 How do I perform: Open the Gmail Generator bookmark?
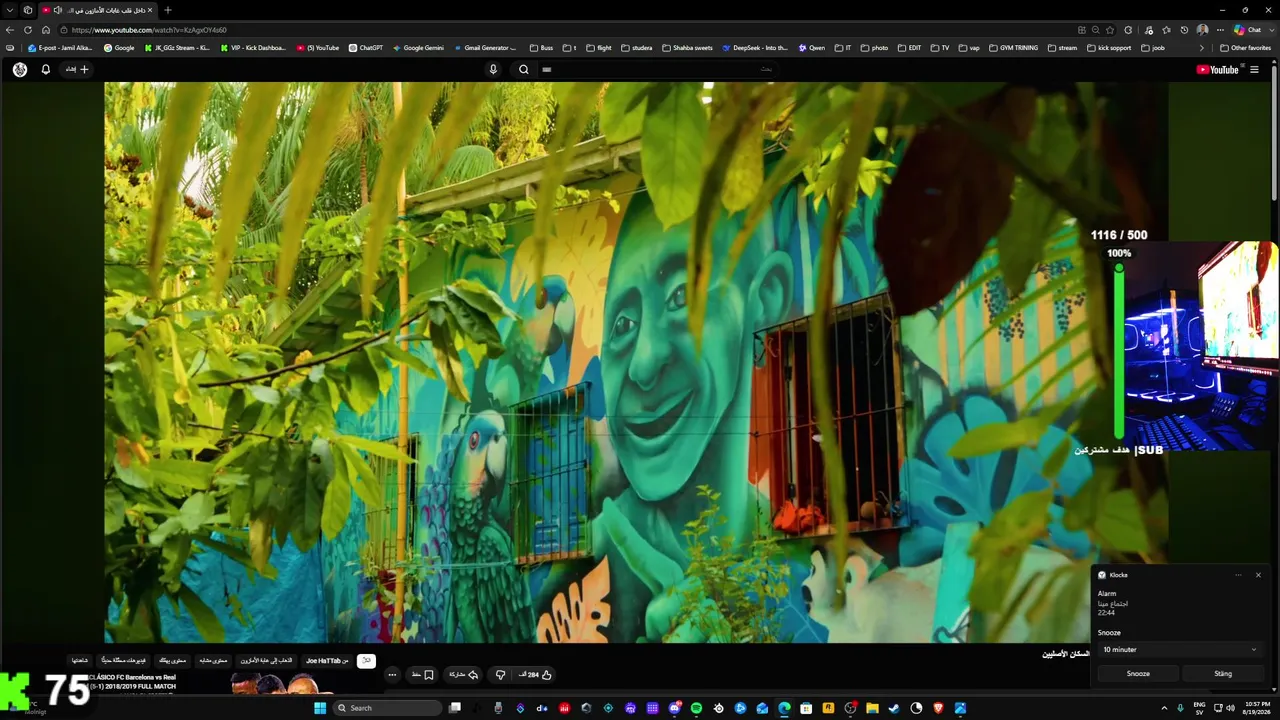485,48
